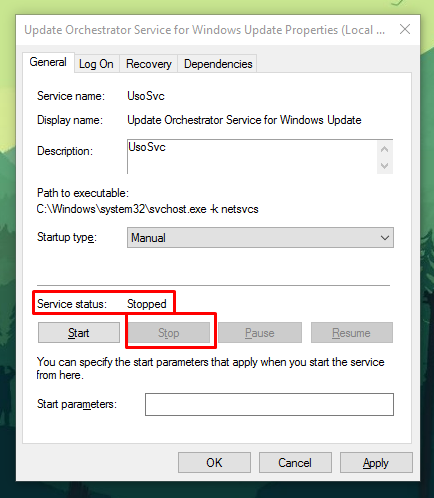Click the disabled Pause button

(260, 333)
